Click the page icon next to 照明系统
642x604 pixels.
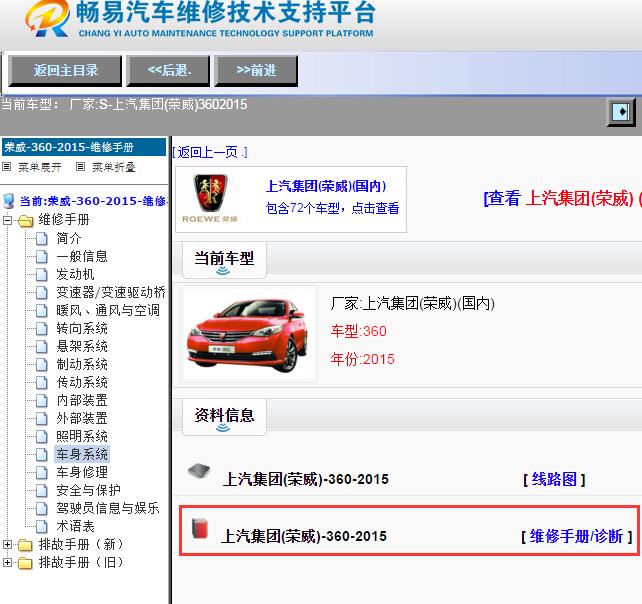click(x=42, y=437)
